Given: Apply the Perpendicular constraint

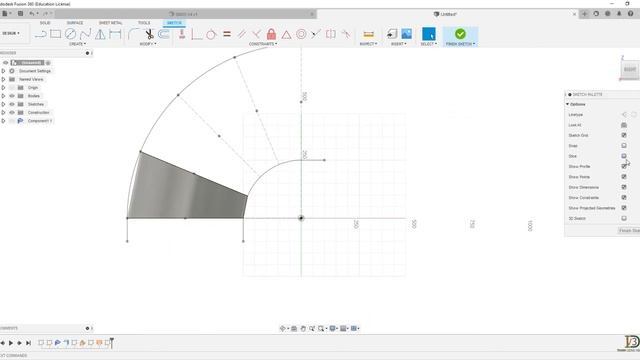Looking at the screenshot, I should pyautogui.click(x=256, y=34).
